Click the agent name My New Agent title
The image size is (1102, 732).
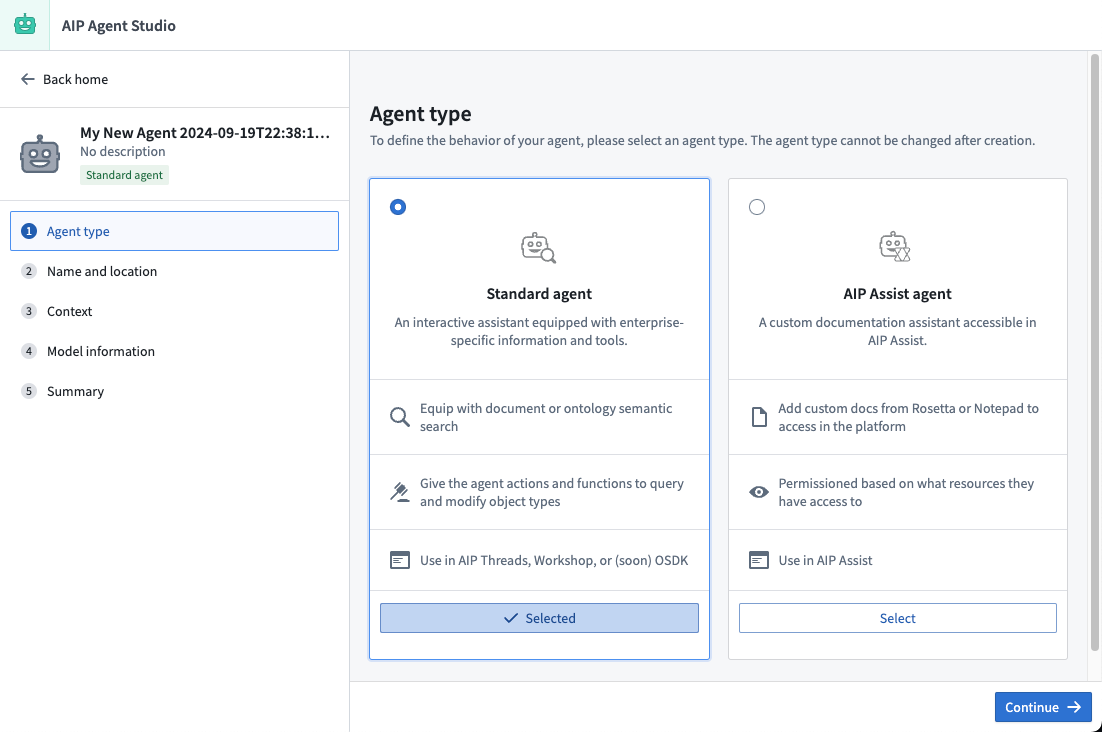pos(205,133)
